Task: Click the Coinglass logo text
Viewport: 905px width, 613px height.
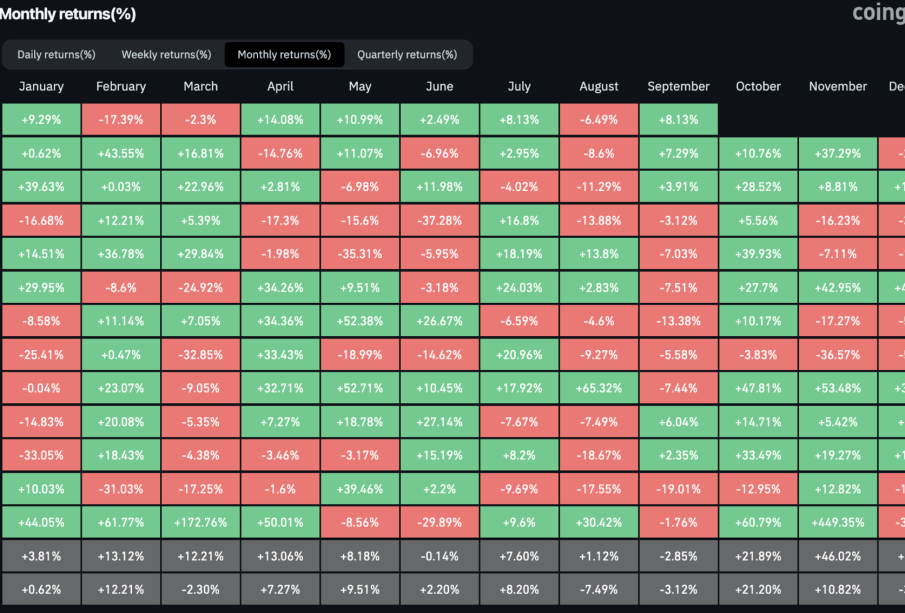Action: 877,13
